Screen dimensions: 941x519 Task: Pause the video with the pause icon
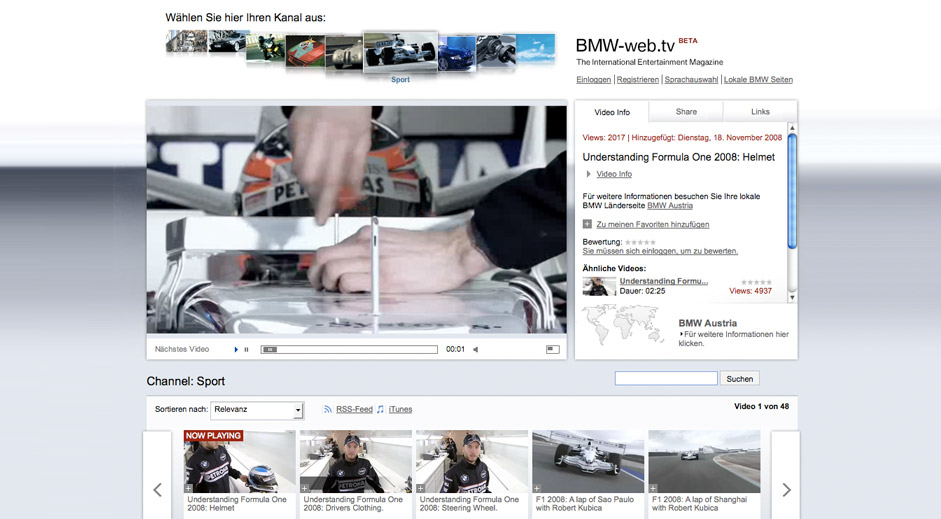(x=246, y=349)
